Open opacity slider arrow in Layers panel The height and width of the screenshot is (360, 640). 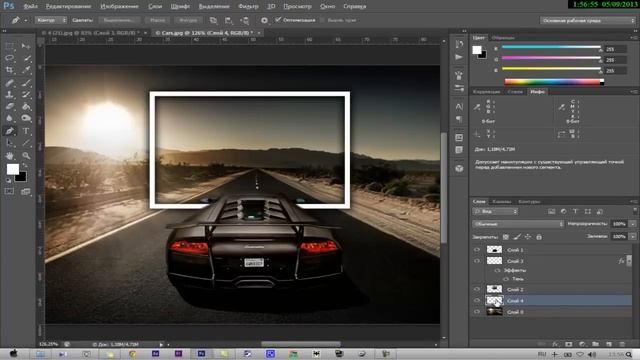coord(633,224)
